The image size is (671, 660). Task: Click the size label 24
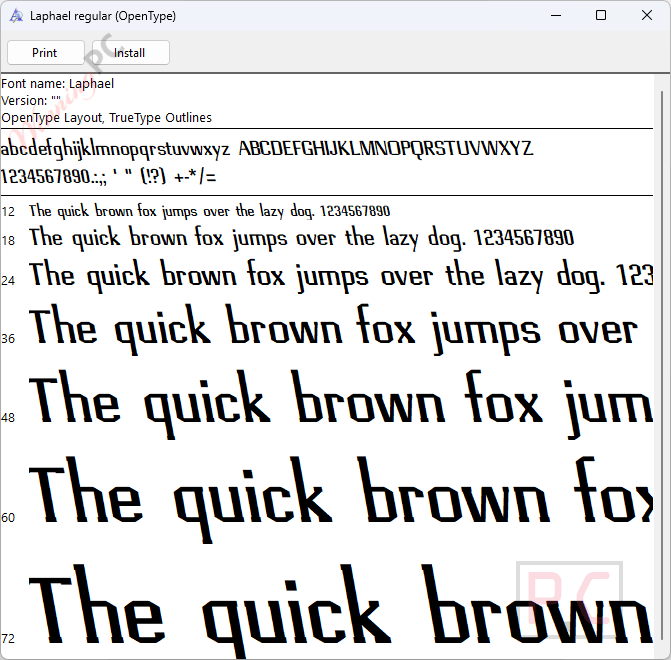pos(8,281)
